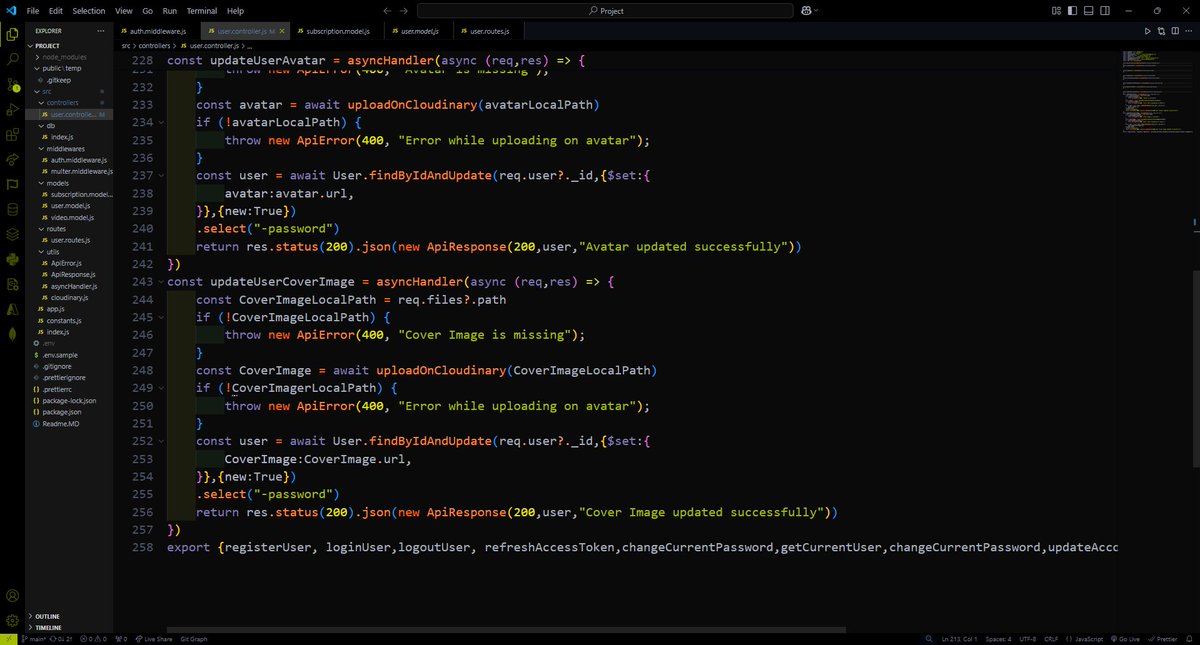Click the VS Code logo icon
1200x645 pixels.
tap(9, 10)
